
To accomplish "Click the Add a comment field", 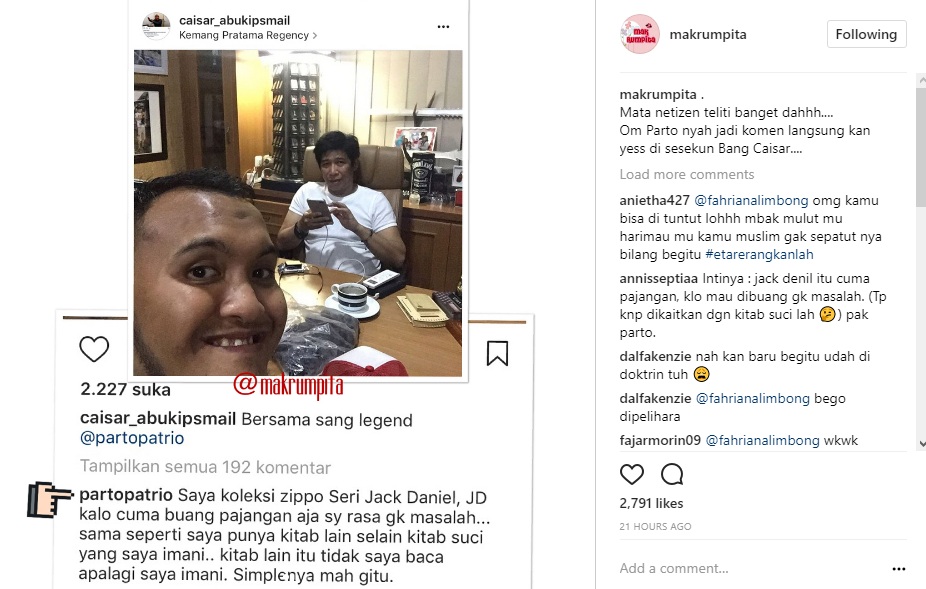I will (750, 568).
